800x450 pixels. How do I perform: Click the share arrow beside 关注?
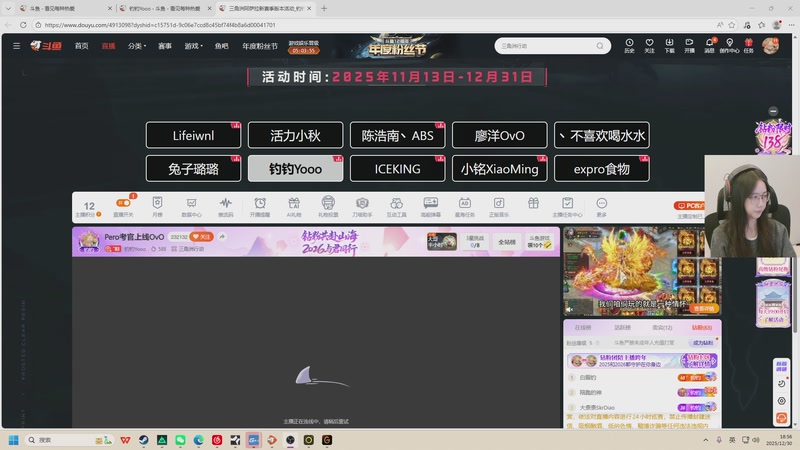[x=222, y=237]
